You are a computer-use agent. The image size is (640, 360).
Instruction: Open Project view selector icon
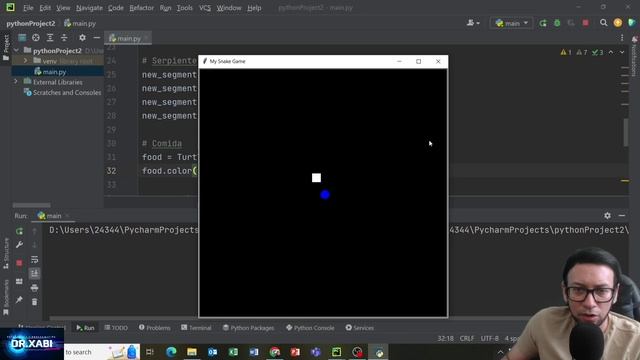(x=22, y=38)
